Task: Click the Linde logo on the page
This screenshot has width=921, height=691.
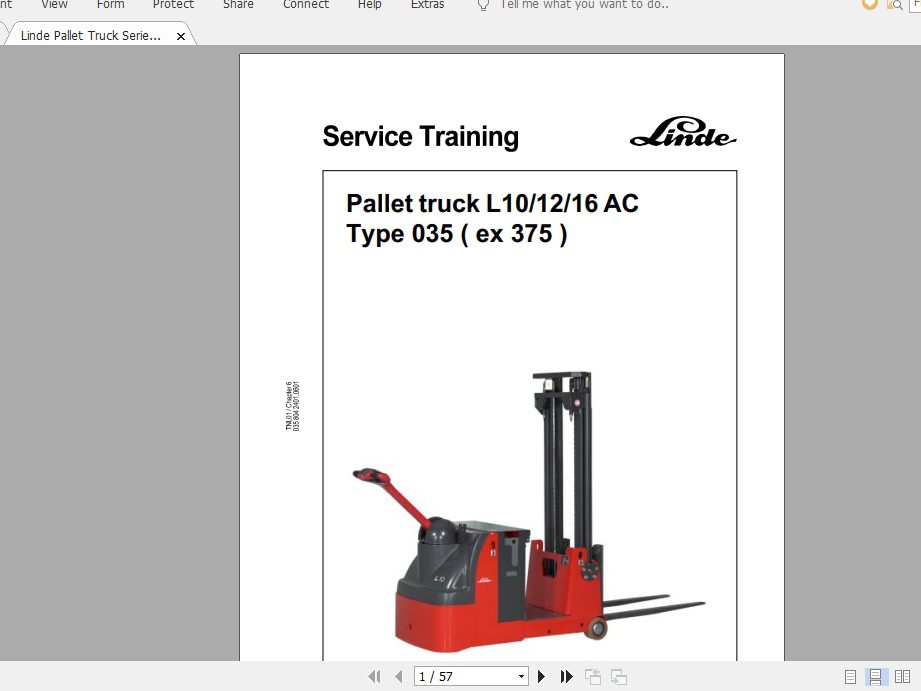Action: [x=683, y=132]
